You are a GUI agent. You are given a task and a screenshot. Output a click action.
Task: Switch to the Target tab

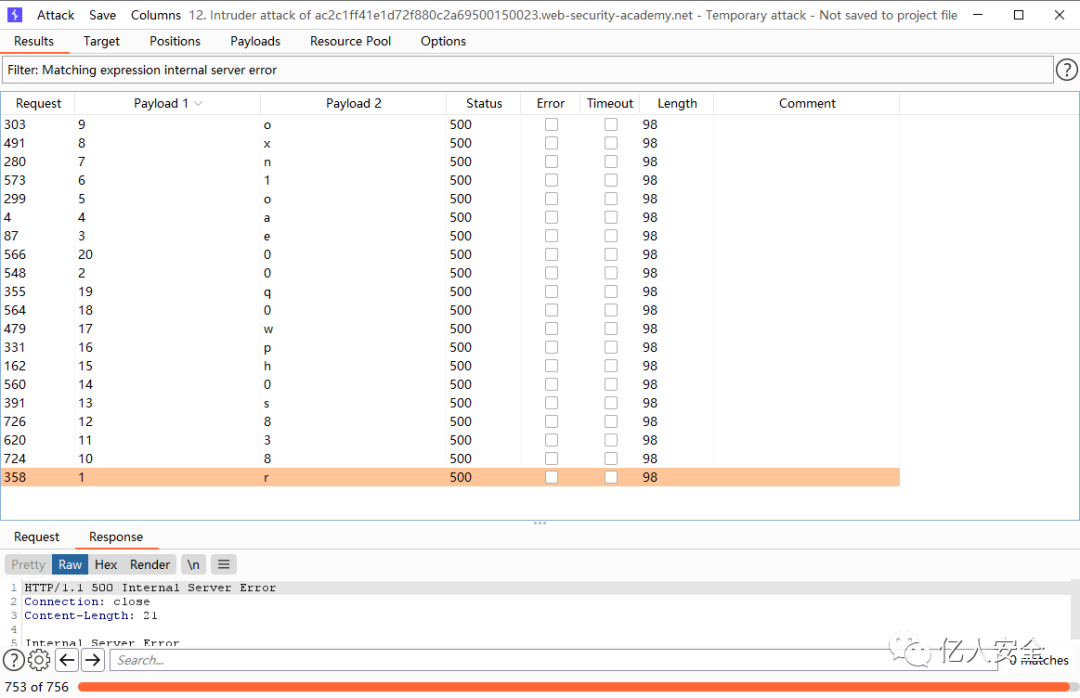coord(101,41)
